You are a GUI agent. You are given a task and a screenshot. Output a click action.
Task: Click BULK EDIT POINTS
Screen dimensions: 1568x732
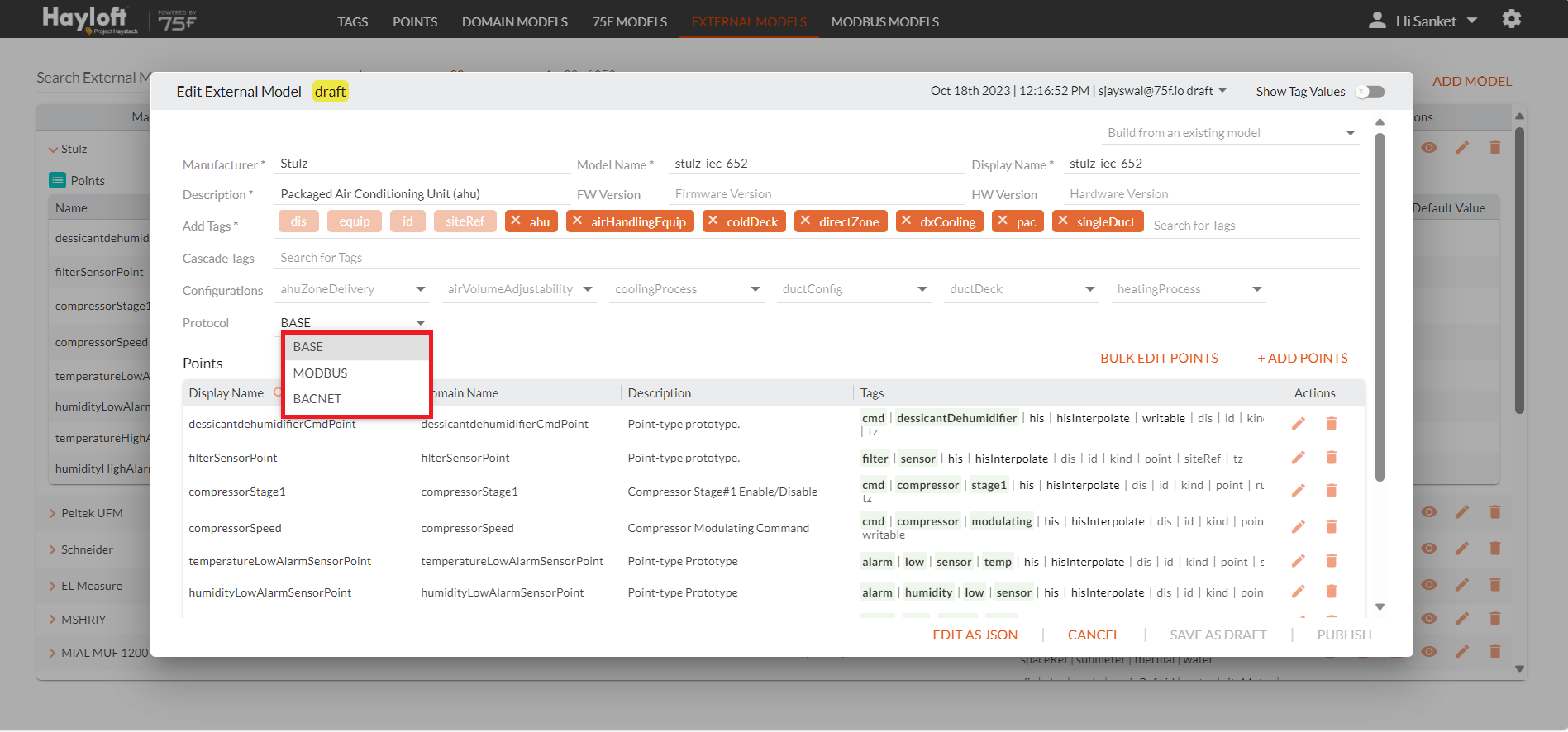coord(1159,358)
